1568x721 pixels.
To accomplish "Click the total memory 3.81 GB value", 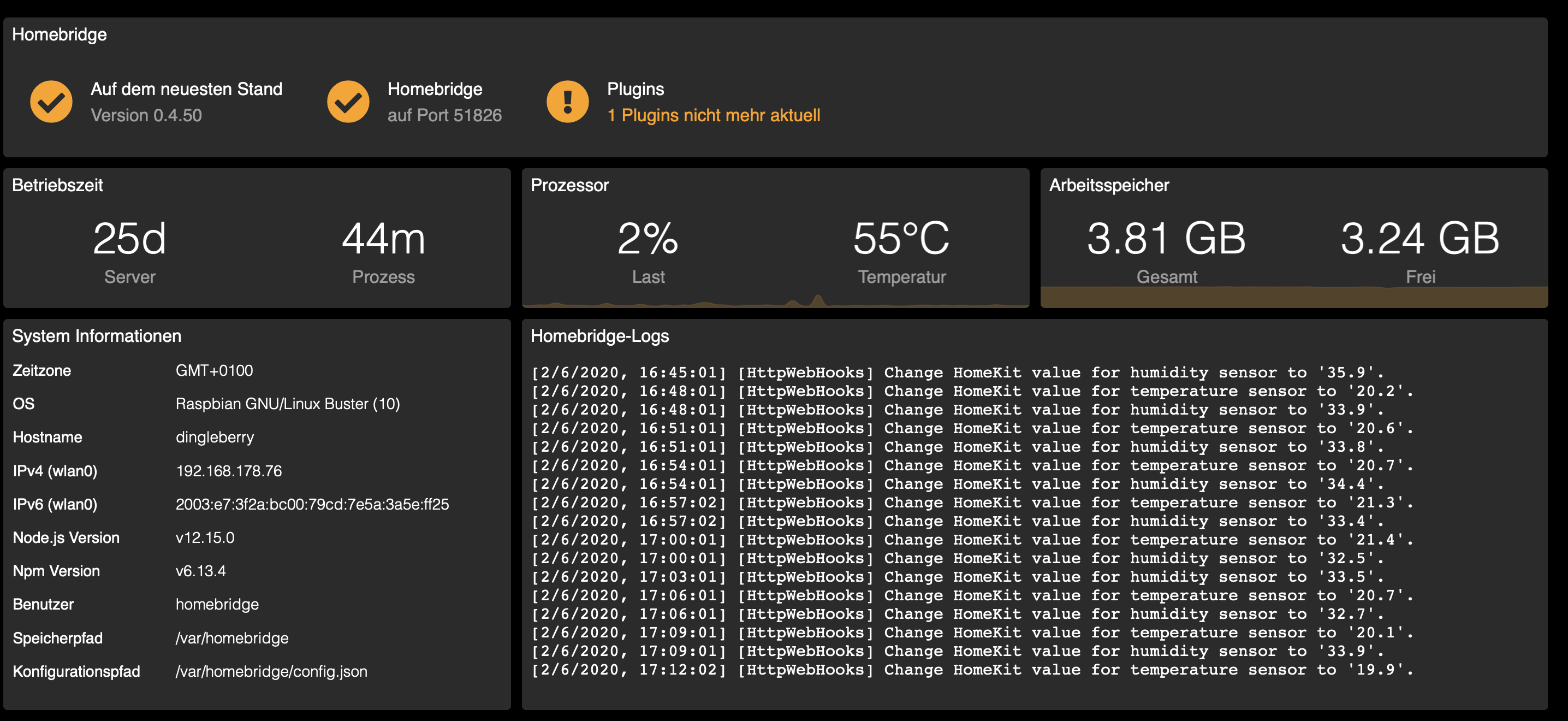I will point(1166,238).
